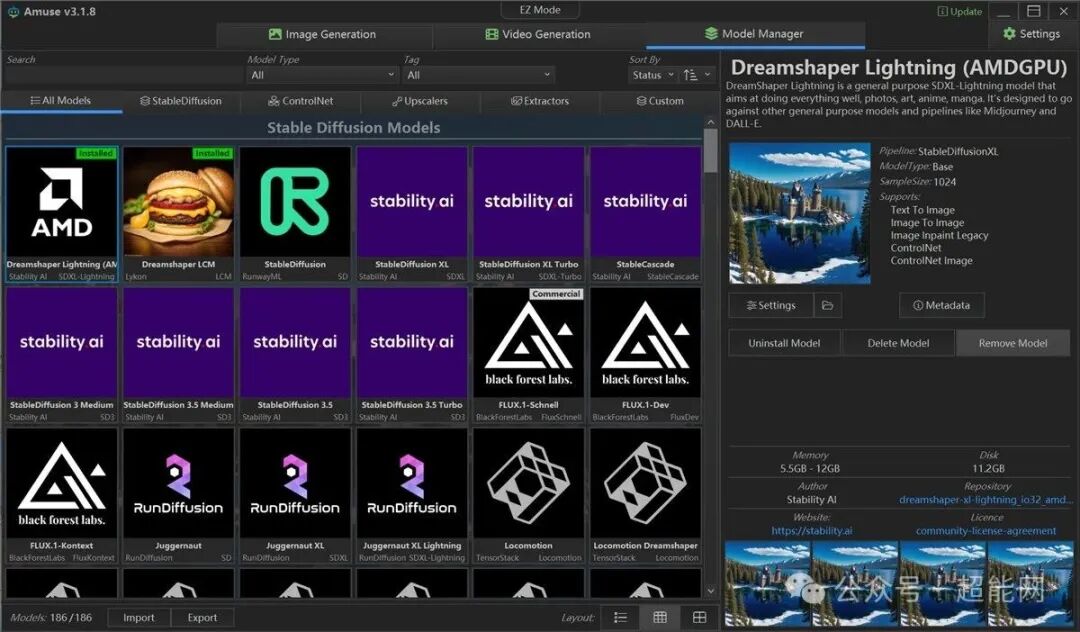Open the model folder icon

[x=827, y=305]
